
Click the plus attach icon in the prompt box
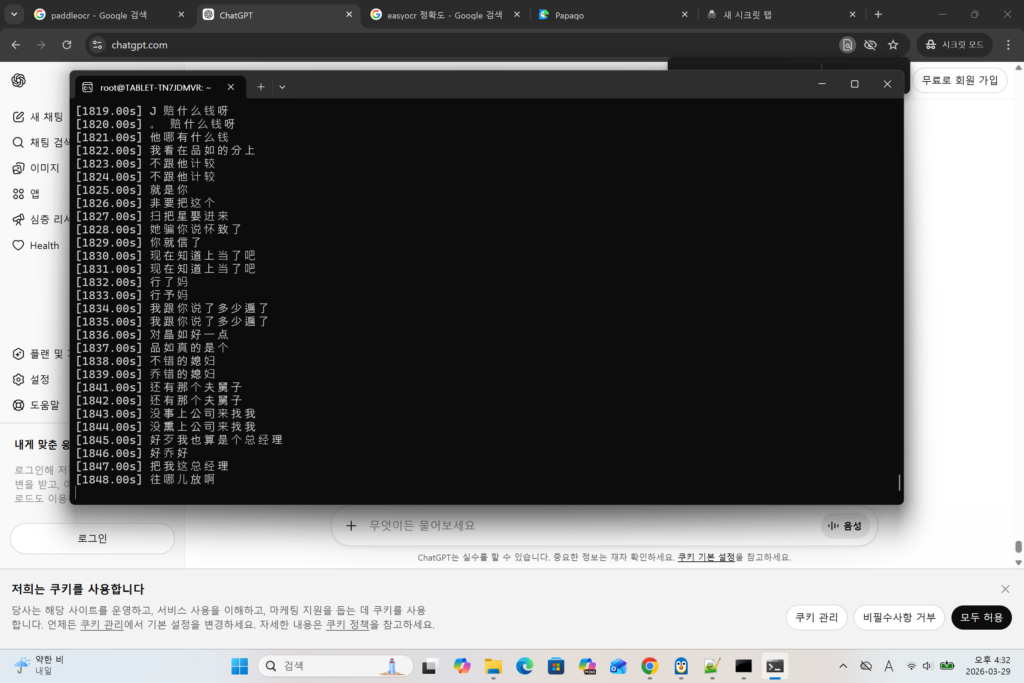point(351,525)
